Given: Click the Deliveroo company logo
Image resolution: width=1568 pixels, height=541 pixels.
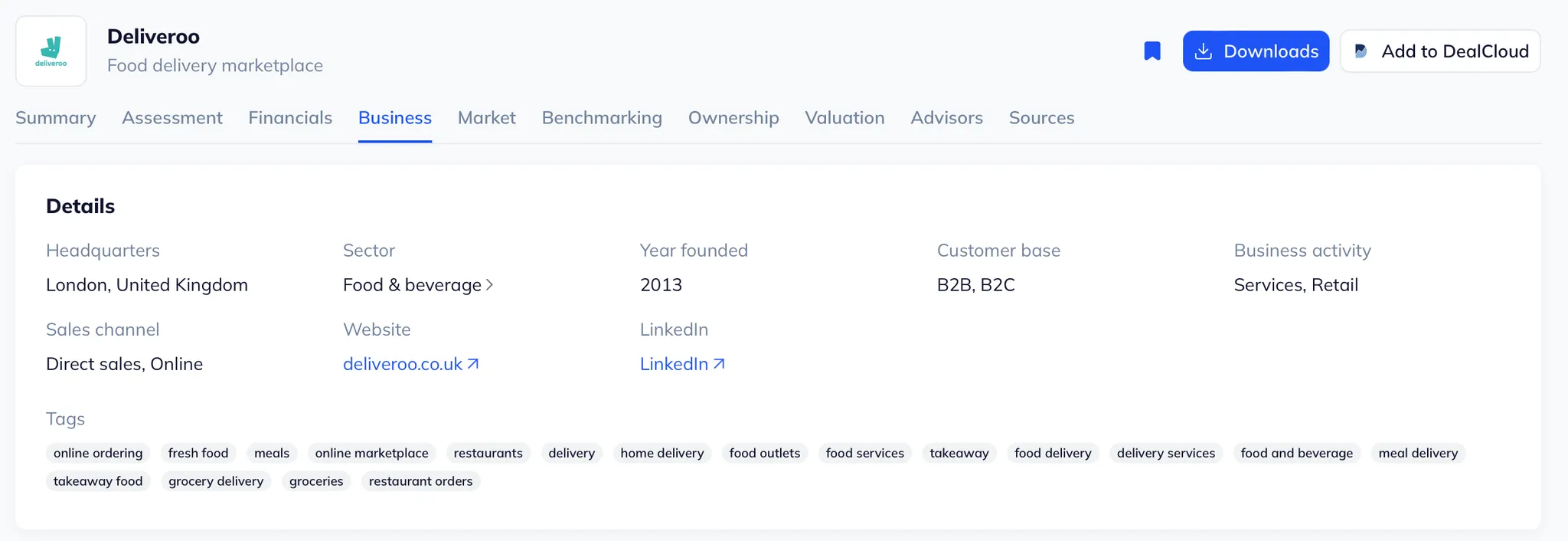Looking at the screenshot, I should click(51, 51).
